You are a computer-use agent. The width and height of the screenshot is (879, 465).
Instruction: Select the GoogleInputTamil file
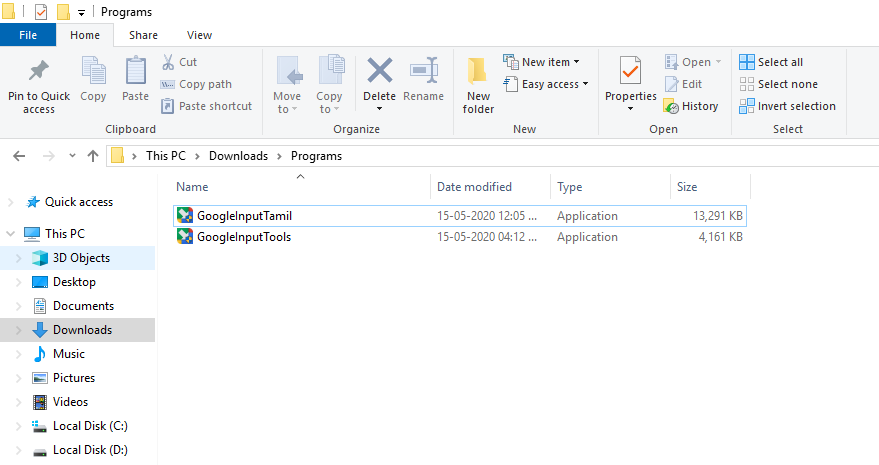460,216
